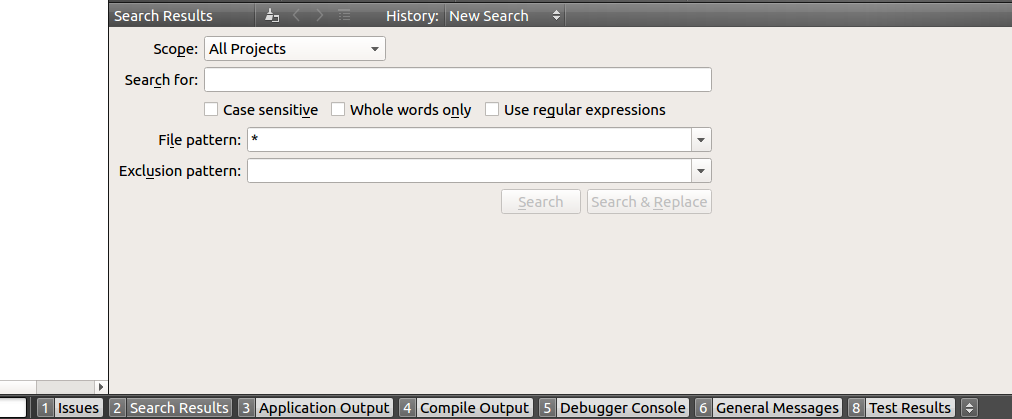Enable the Case sensitive checkbox
The width and height of the screenshot is (1012, 419).
pyautogui.click(x=211, y=110)
